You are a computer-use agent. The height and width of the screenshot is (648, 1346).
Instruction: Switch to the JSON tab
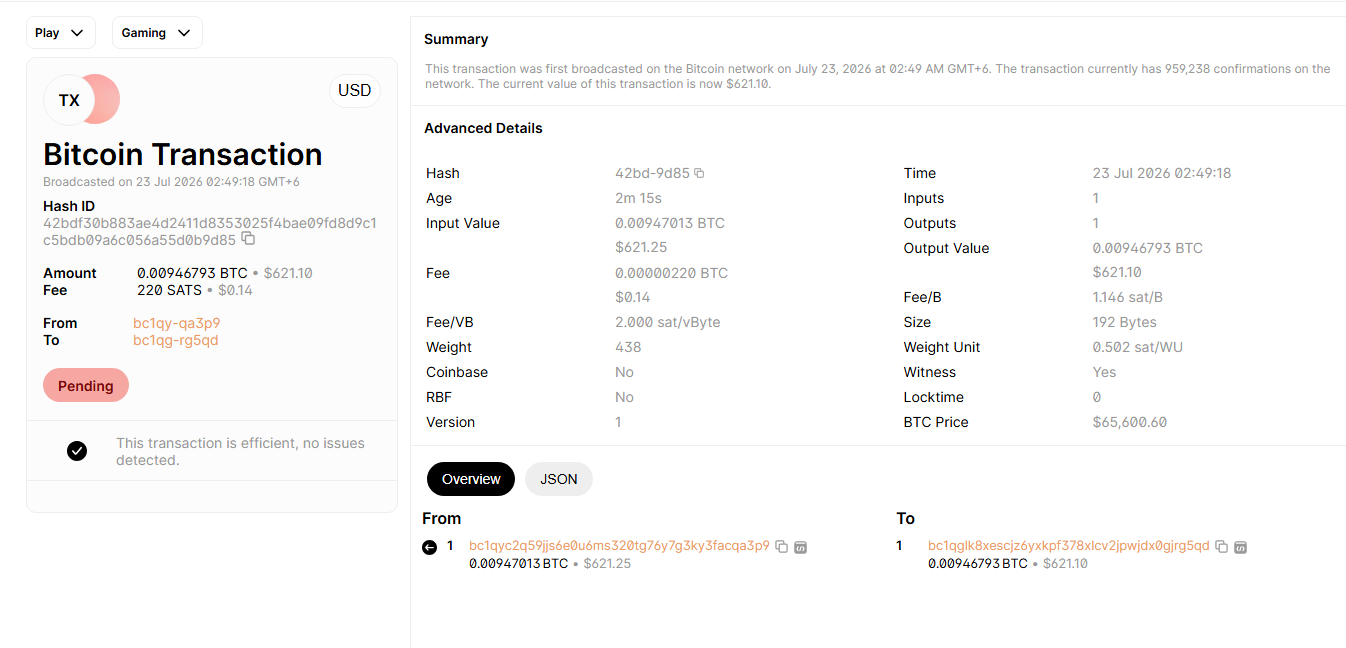coord(559,479)
